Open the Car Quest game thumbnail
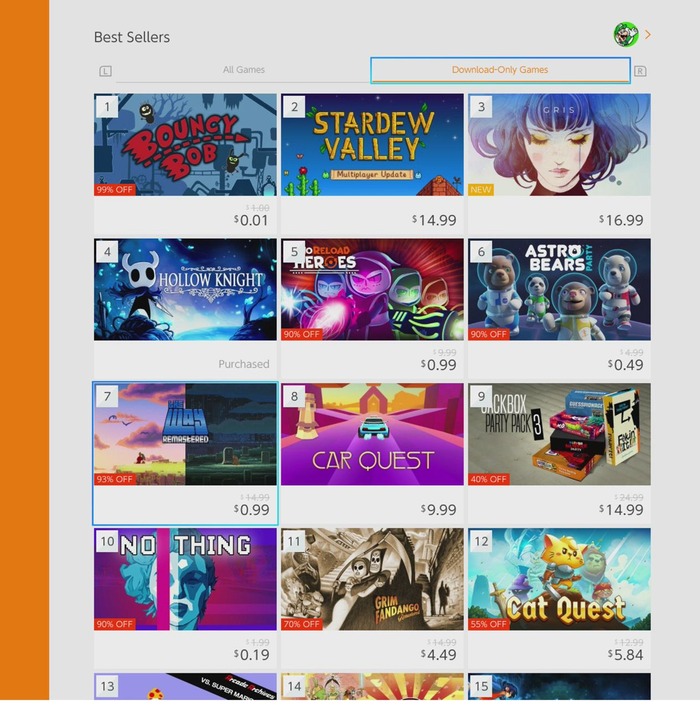 [x=372, y=434]
